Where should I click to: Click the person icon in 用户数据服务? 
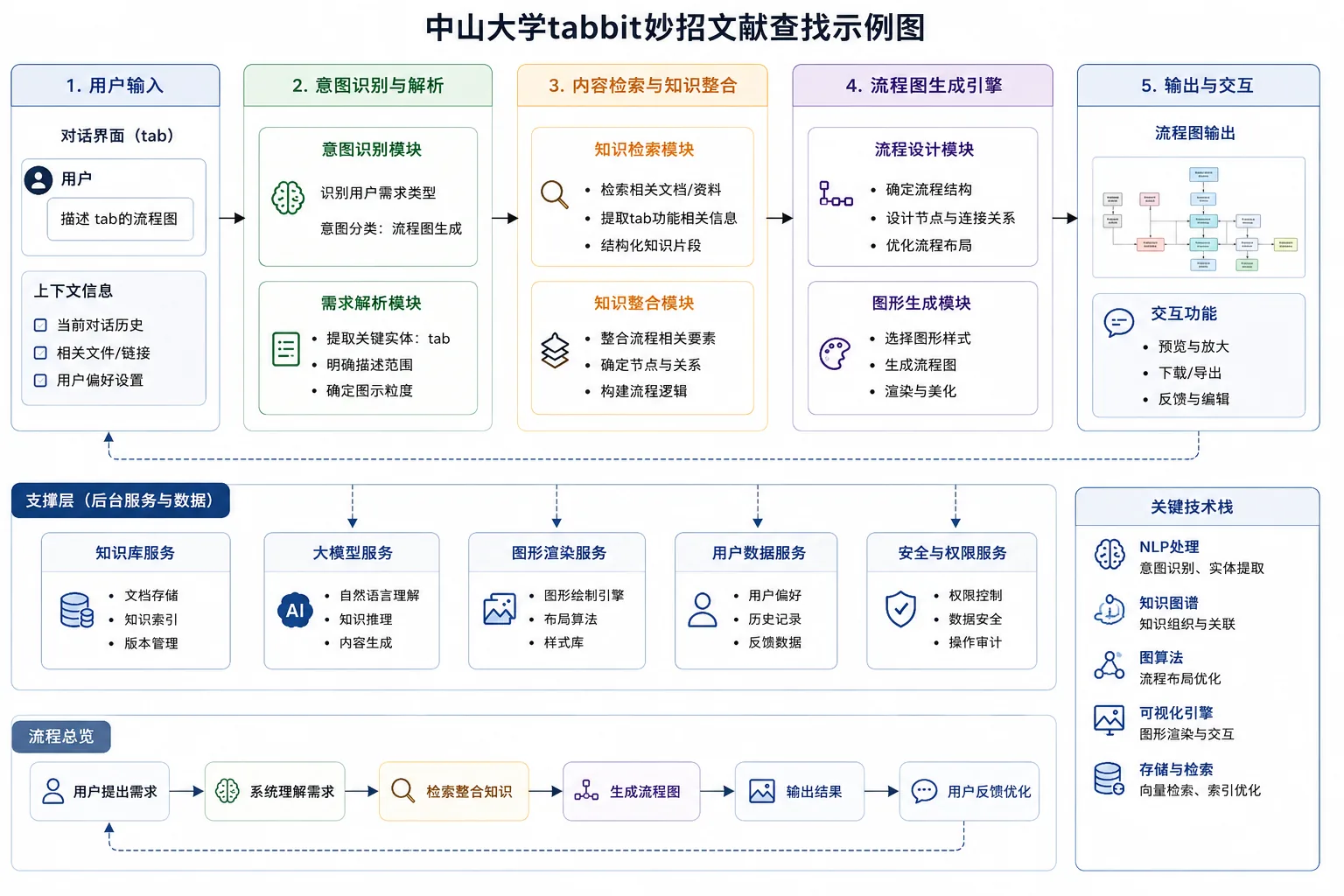702,610
